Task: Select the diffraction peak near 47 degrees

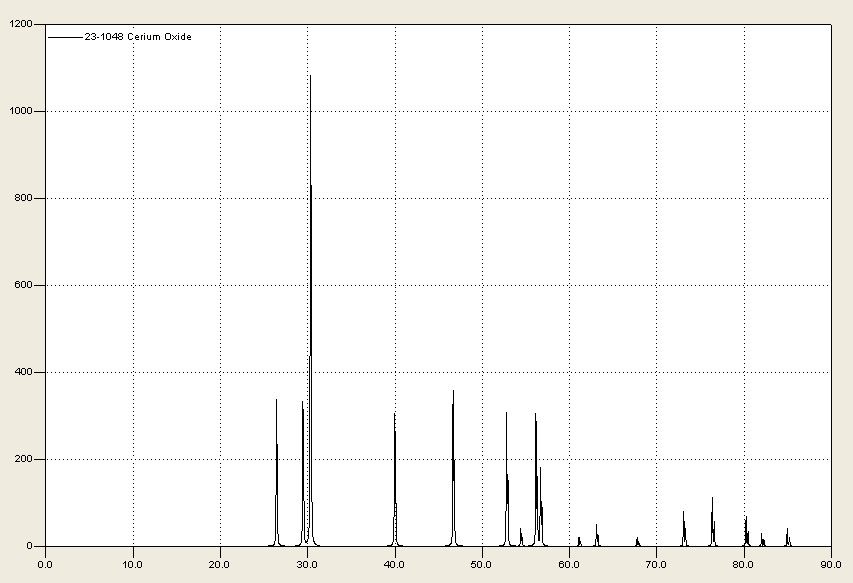Action: tap(453, 468)
